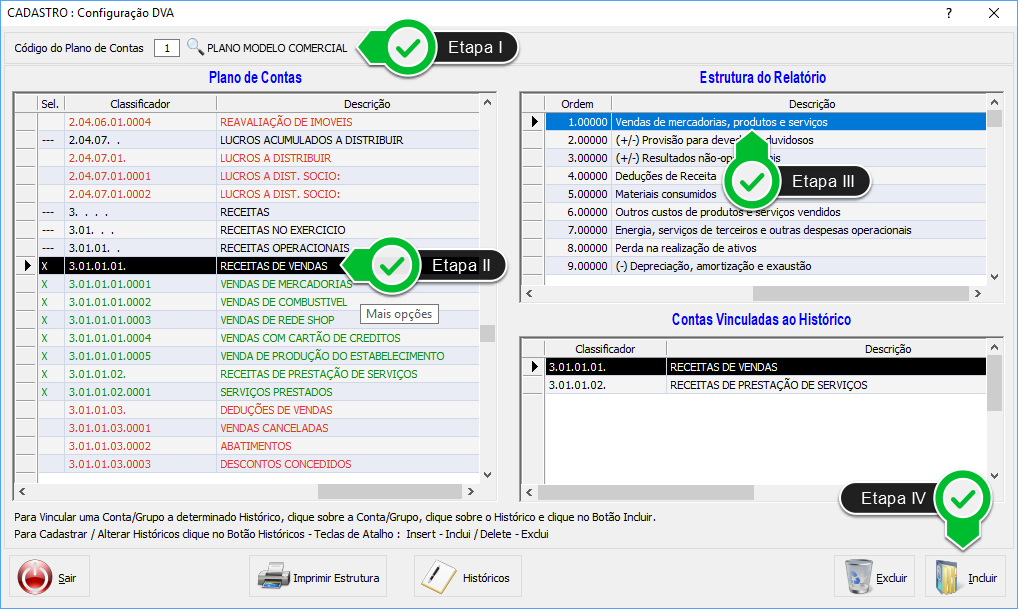Click the magnifier search icon beside plan code
Image resolution: width=1018 pixels, height=609 pixels.
(x=195, y=47)
